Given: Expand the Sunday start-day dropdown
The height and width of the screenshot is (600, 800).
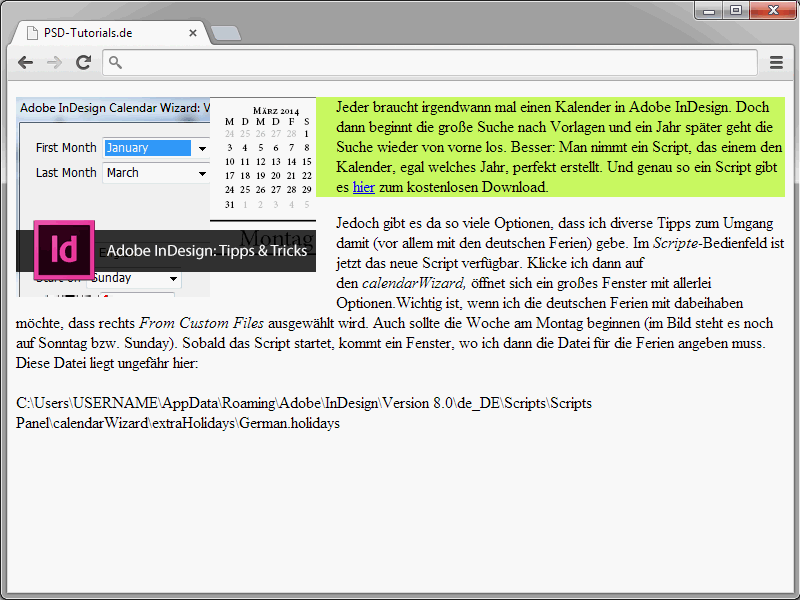Looking at the screenshot, I should click(x=135, y=278).
